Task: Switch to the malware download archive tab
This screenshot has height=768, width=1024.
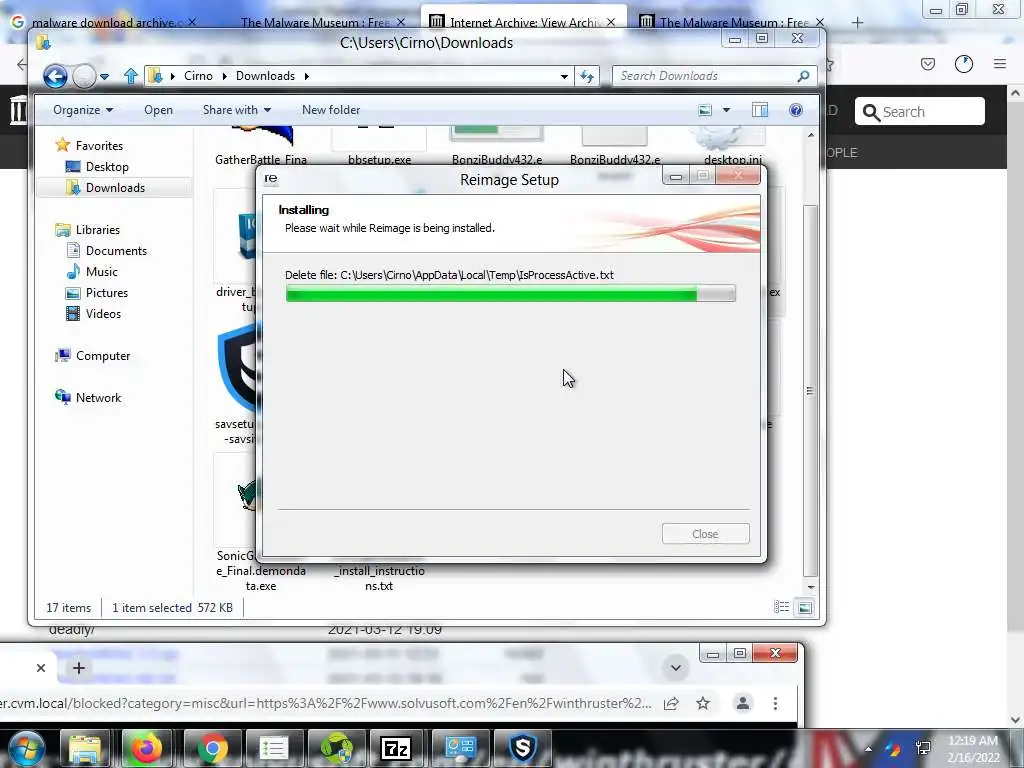Action: pos(104,22)
